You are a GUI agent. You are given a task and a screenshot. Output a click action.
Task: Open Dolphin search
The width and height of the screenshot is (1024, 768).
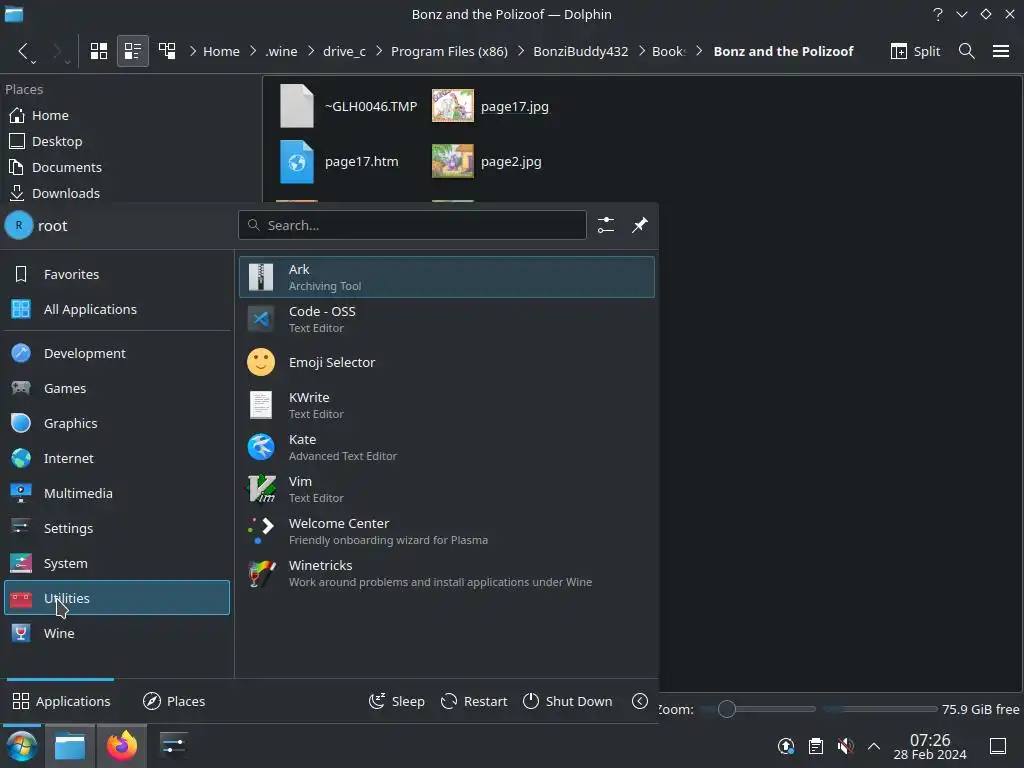(967, 51)
